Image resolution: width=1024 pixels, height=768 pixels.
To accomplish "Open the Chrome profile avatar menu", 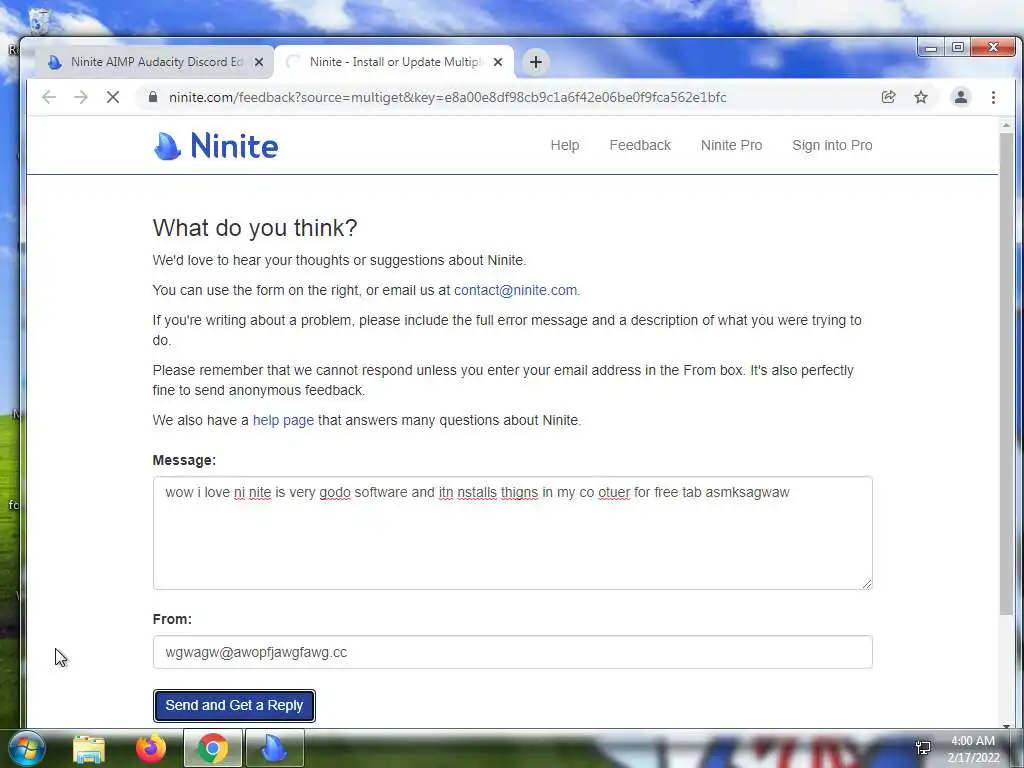I will pyautogui.click(x=961, y=97).
